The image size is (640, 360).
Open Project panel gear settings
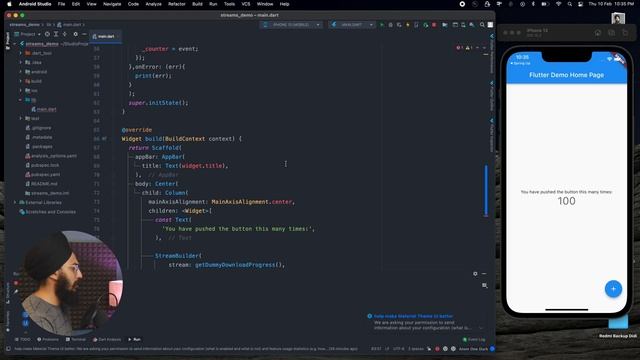[76, 34]
